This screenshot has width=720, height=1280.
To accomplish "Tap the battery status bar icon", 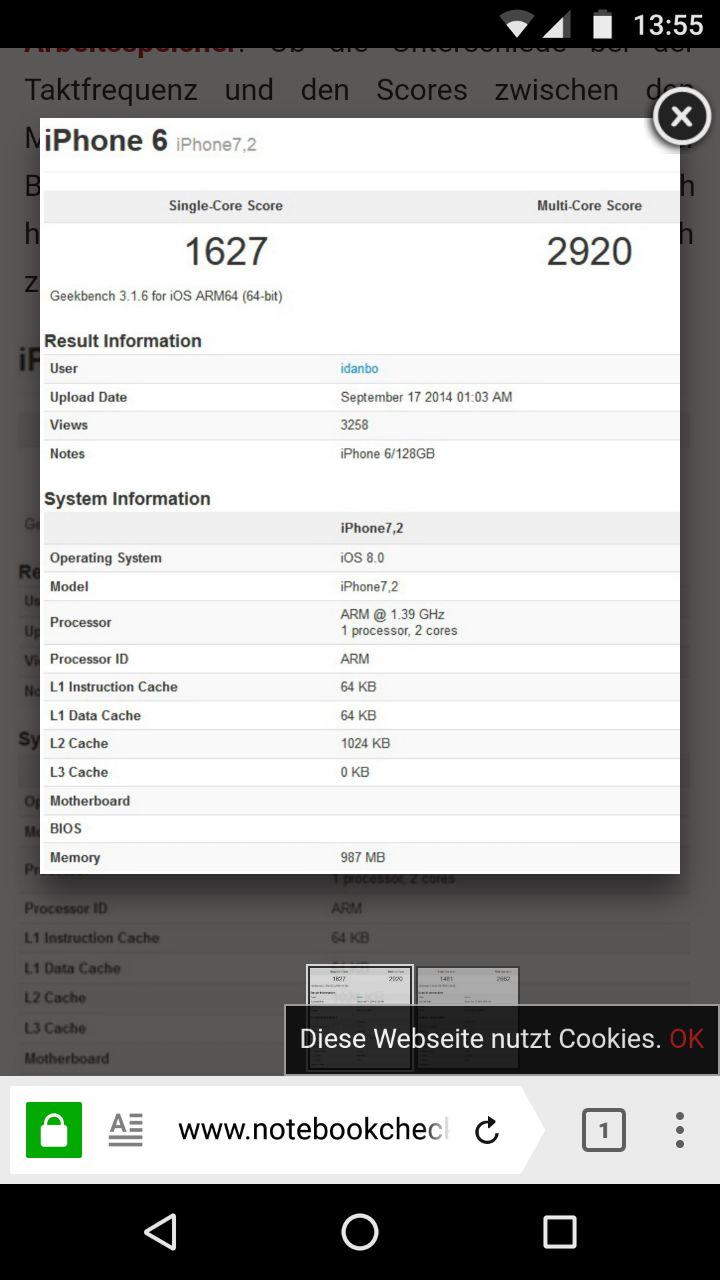I will point(602,24).
